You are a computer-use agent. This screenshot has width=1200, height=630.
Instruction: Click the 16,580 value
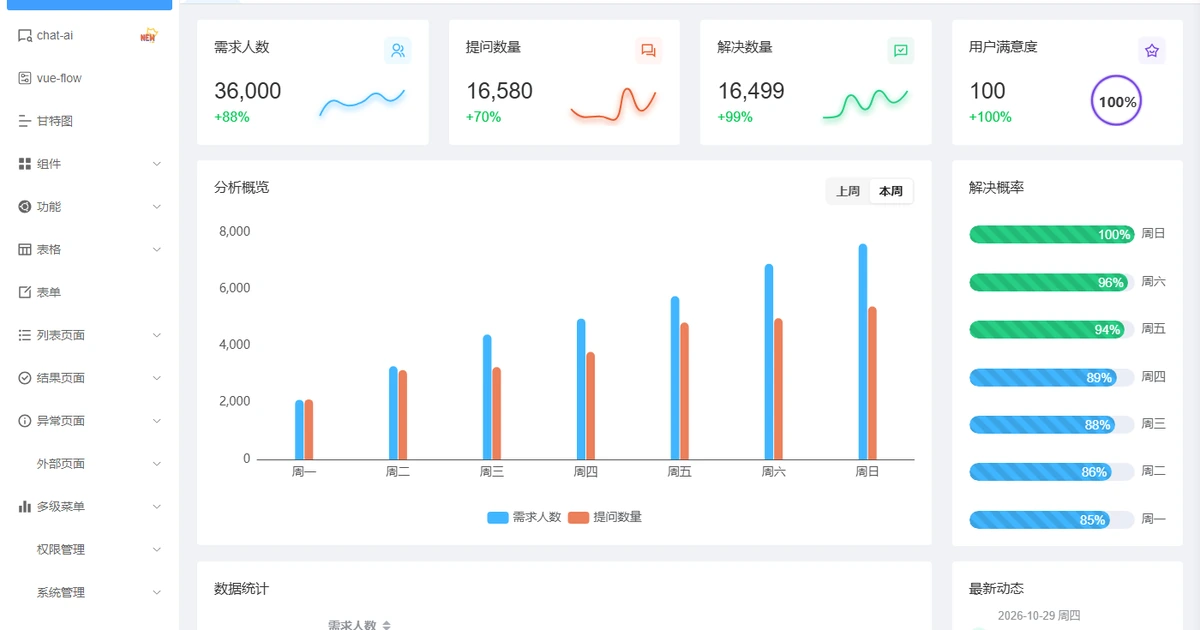(499, 91)
